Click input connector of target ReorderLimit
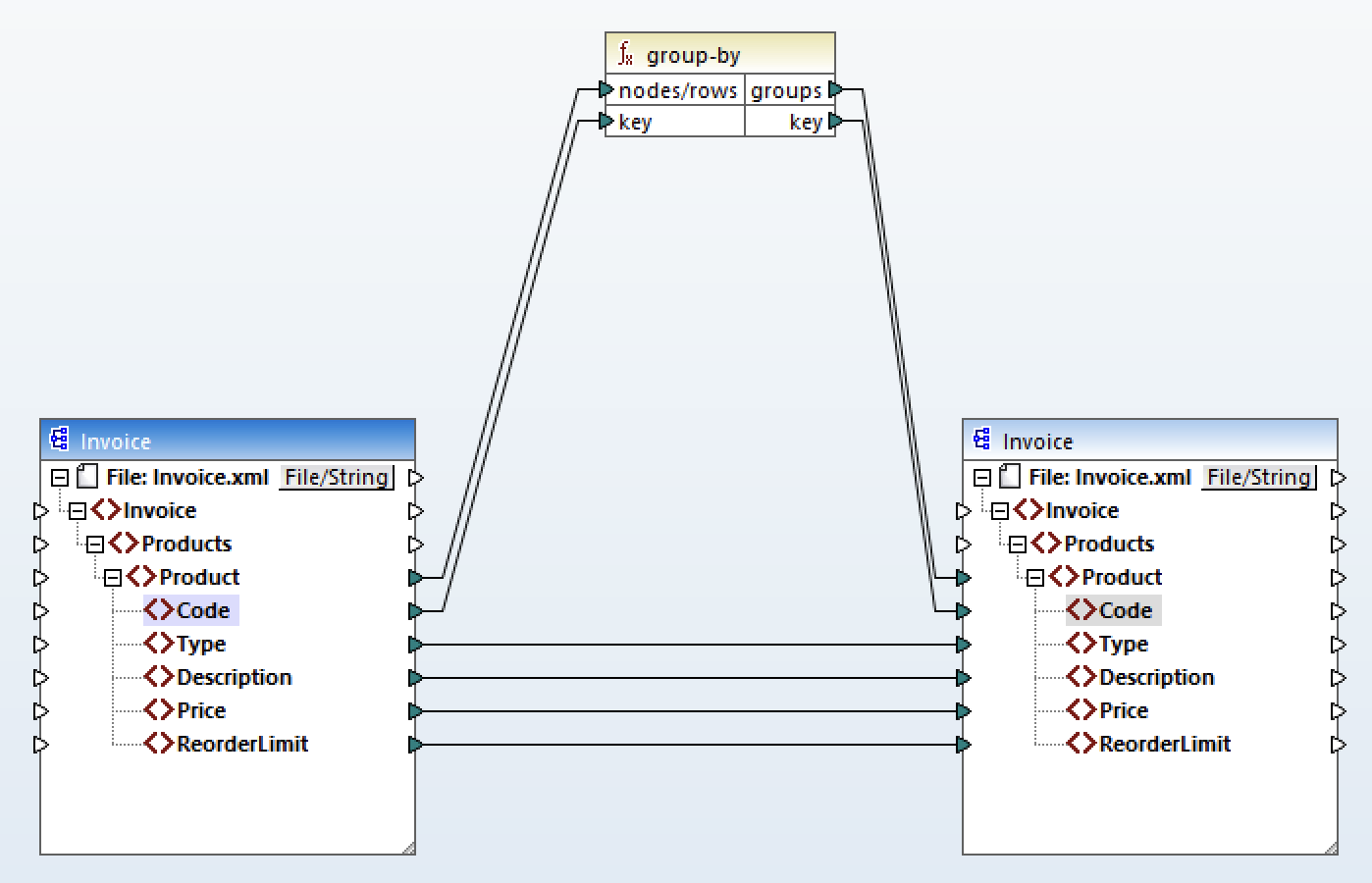1372x883 pixels. [963, 745]
